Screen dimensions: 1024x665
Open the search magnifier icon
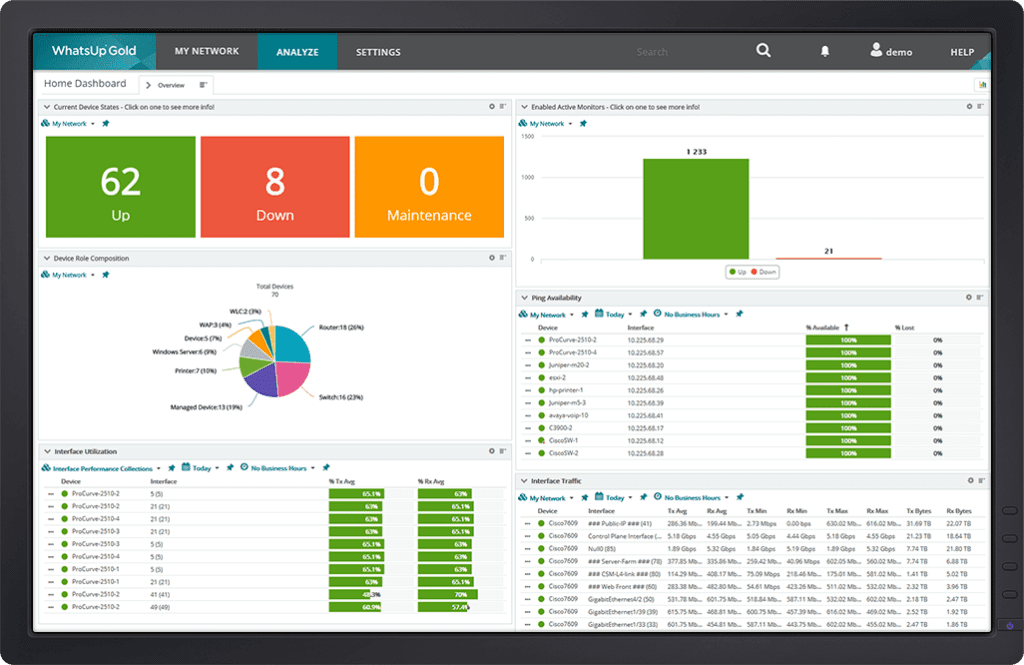pyautogui.click(x=763, y=51)
